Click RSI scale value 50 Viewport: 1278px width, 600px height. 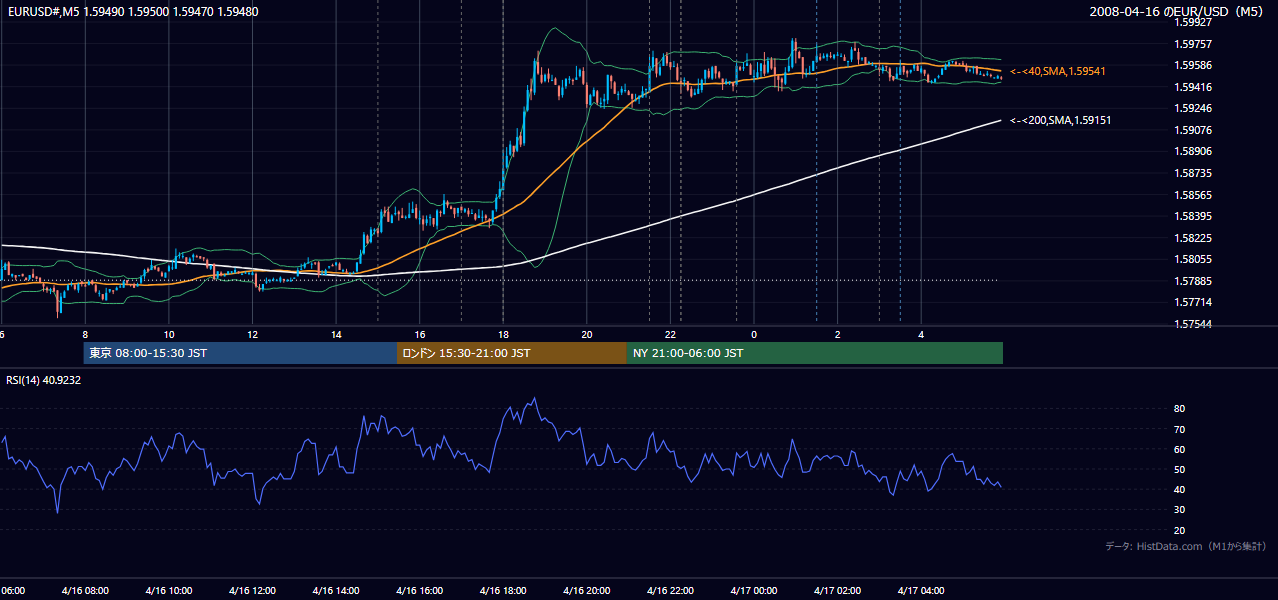1180,469
